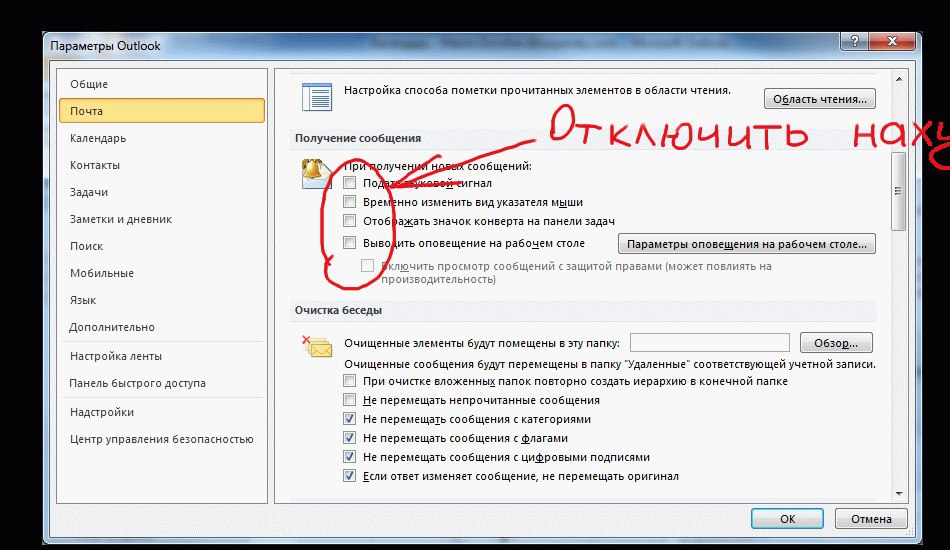The width and height of the screenshot is (950, 550).
Task: Click the scrollbar up arrow
Action: coord(899,79)
